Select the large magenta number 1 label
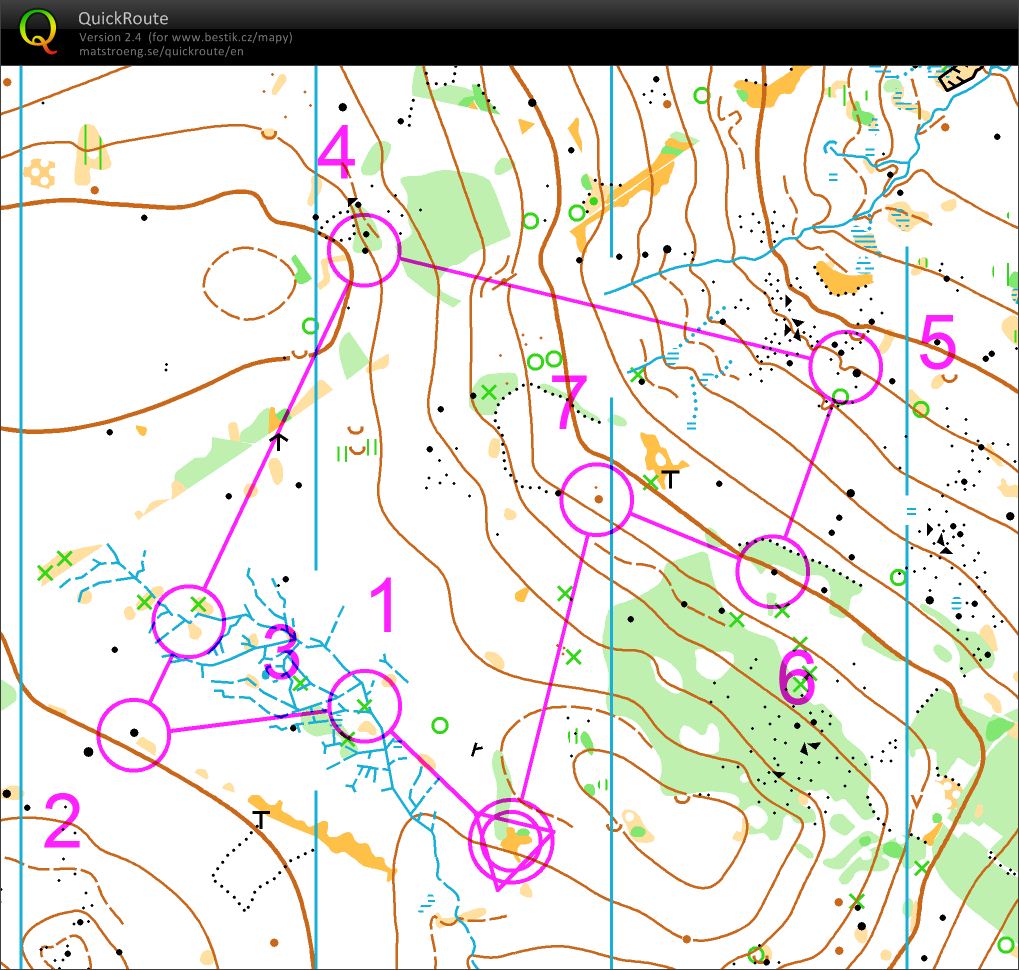The width and height of the screenshot is (1019, 970). pos(384,606)
